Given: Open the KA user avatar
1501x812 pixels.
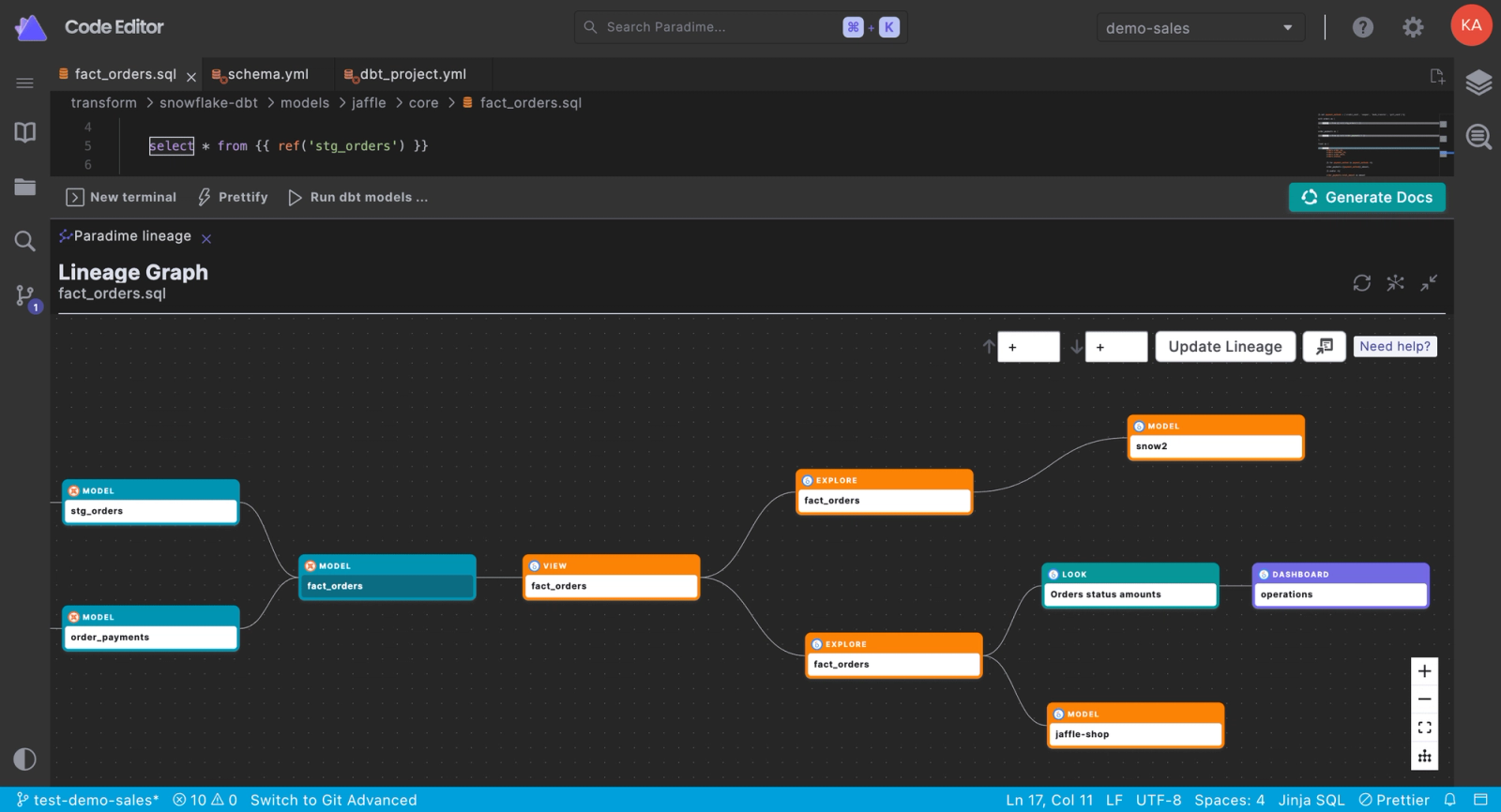Looking at the screenshot, I should (1471, 25).
